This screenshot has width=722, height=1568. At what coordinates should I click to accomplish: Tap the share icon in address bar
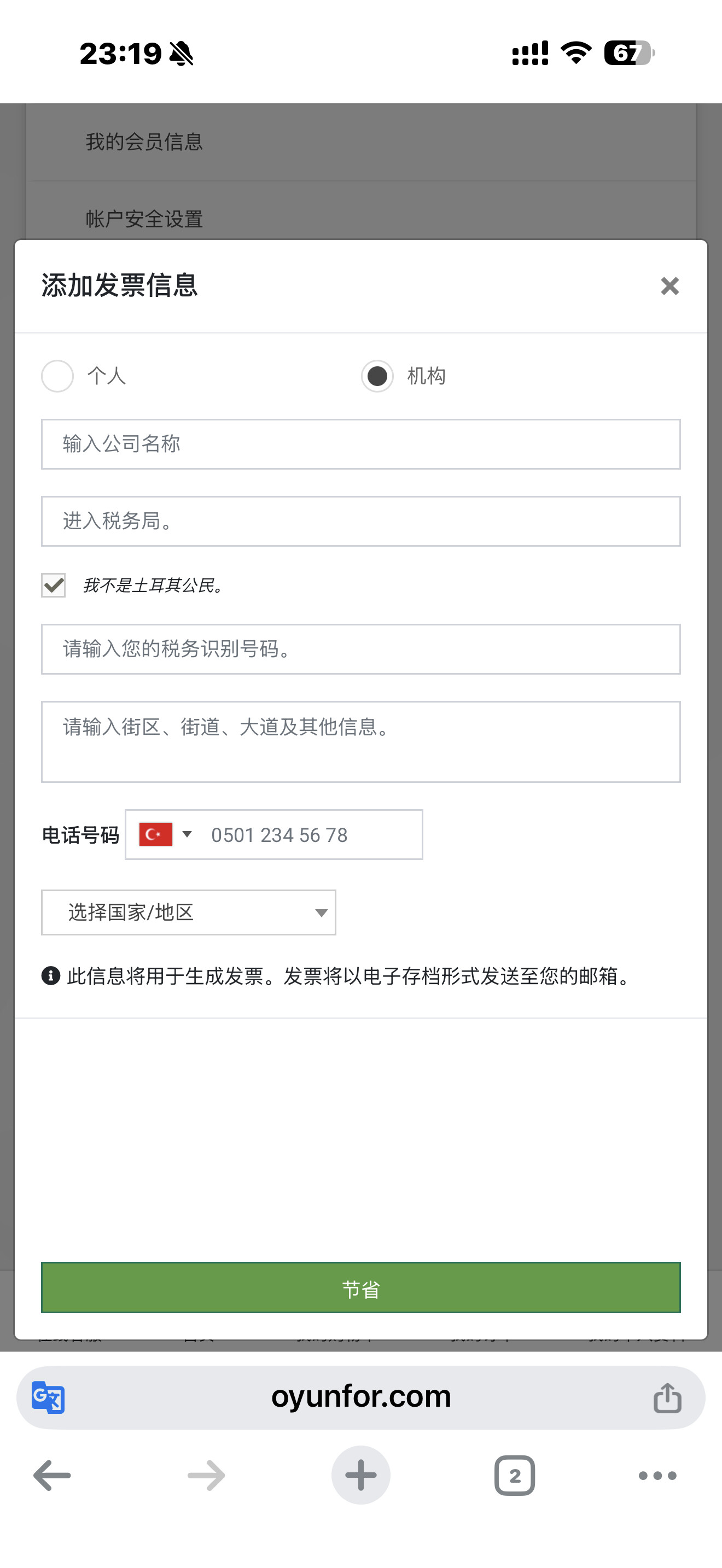tap(667, 1397)
